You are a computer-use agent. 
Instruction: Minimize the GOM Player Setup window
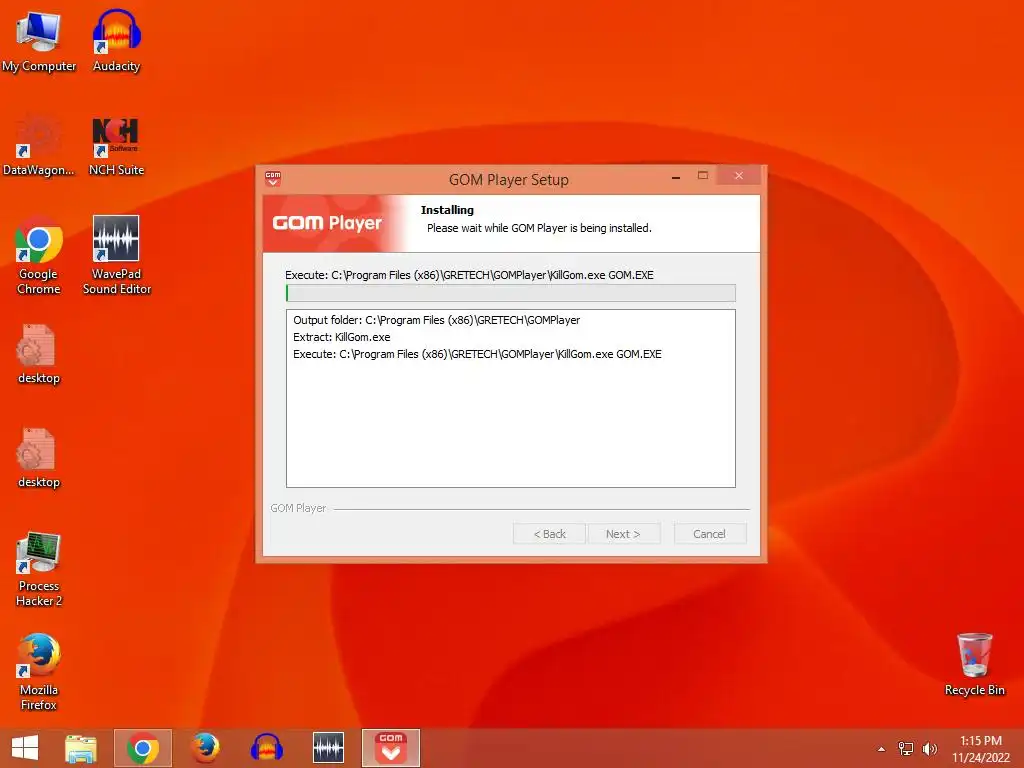[676, 176]
